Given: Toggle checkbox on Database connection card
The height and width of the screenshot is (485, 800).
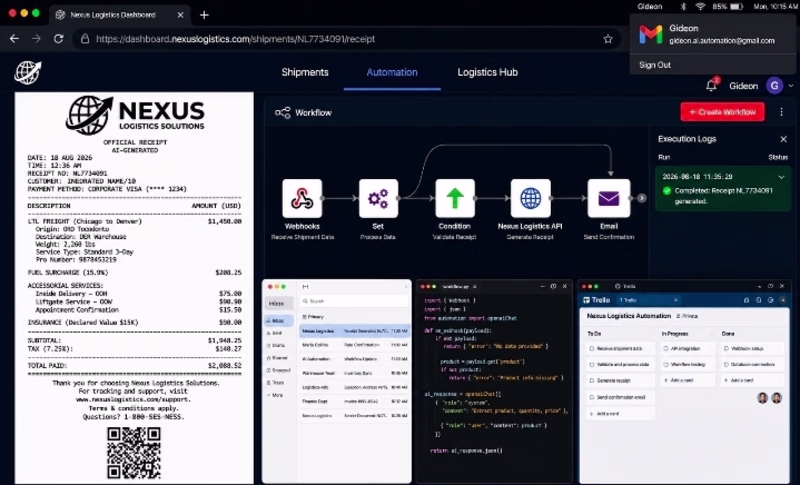Looking at the screenshot, I should (x=727, y=365).
